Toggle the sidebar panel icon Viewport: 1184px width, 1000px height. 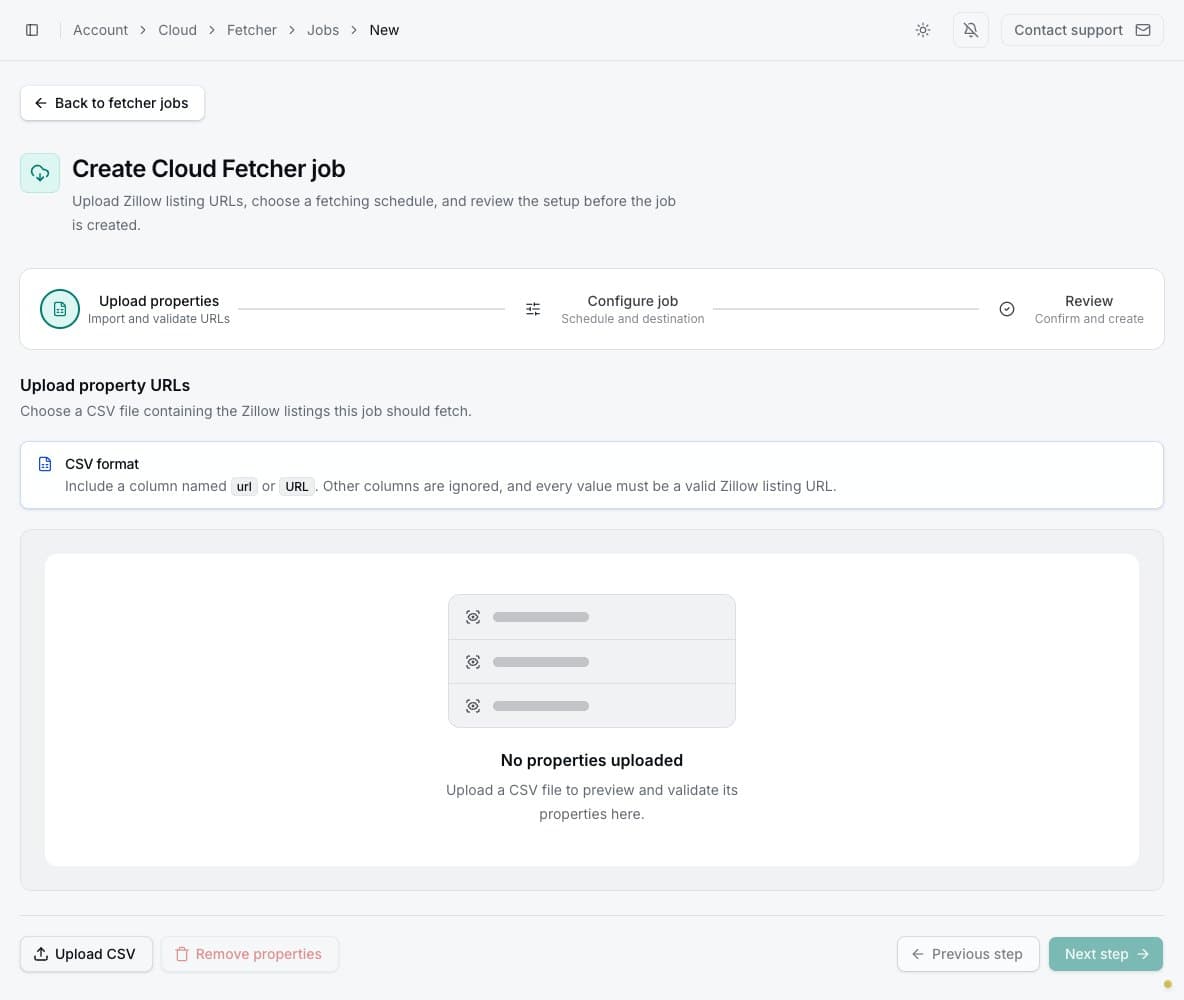coord(32,30)
